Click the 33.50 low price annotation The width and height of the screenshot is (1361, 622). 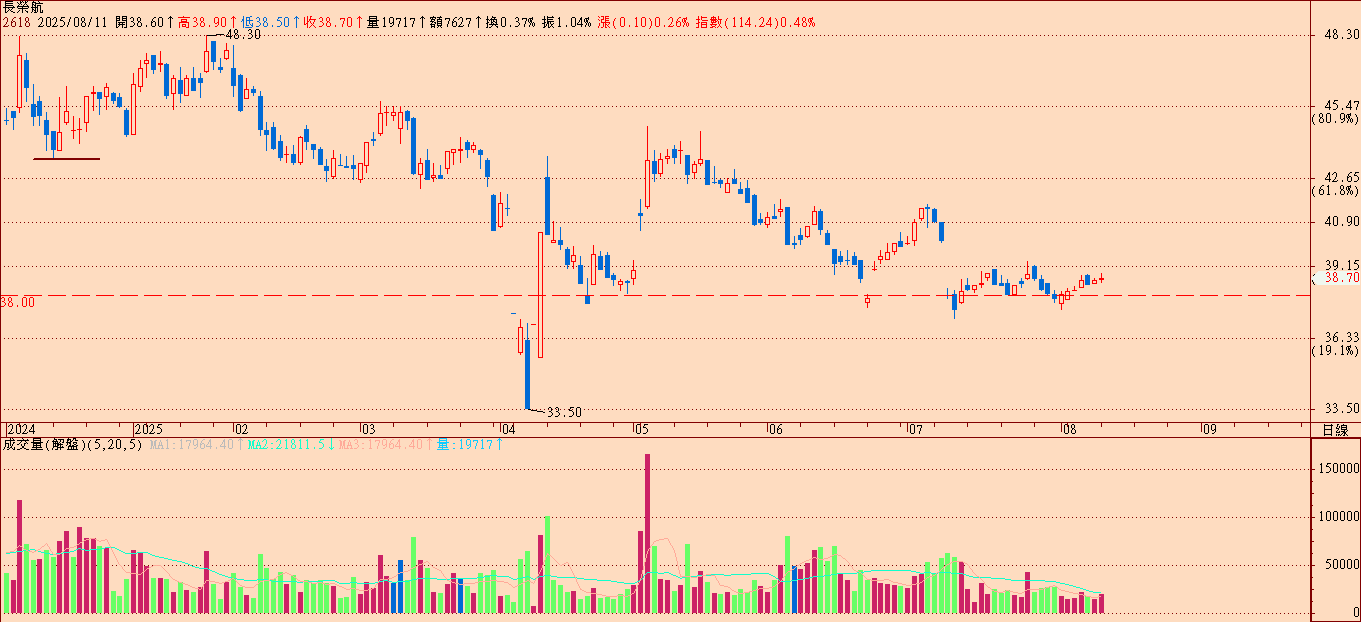coord(565,411)
